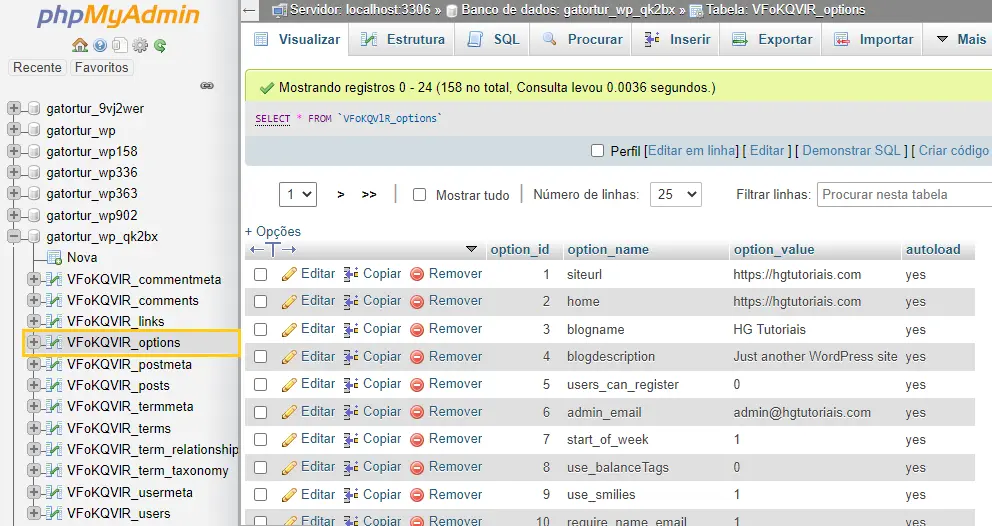992x526 pixels.
Task: Enable the Perfil checkbox
Action: tap(597, 151)
